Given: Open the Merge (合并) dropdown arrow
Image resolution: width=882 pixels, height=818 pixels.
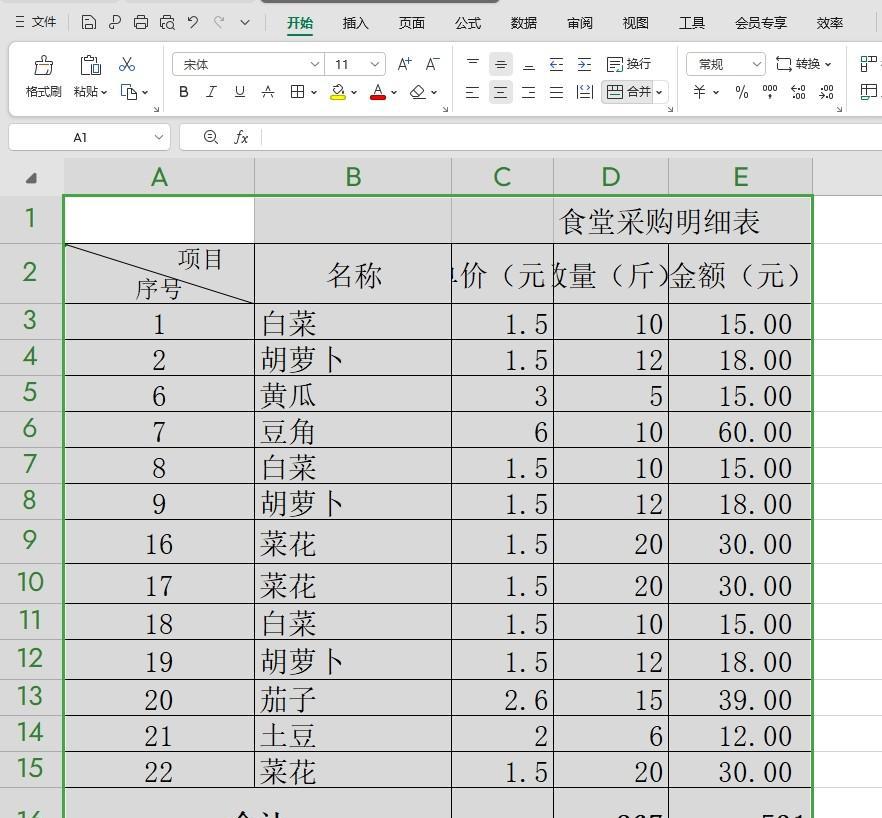Looking at the screenshot, I should [x=659, y=92].
